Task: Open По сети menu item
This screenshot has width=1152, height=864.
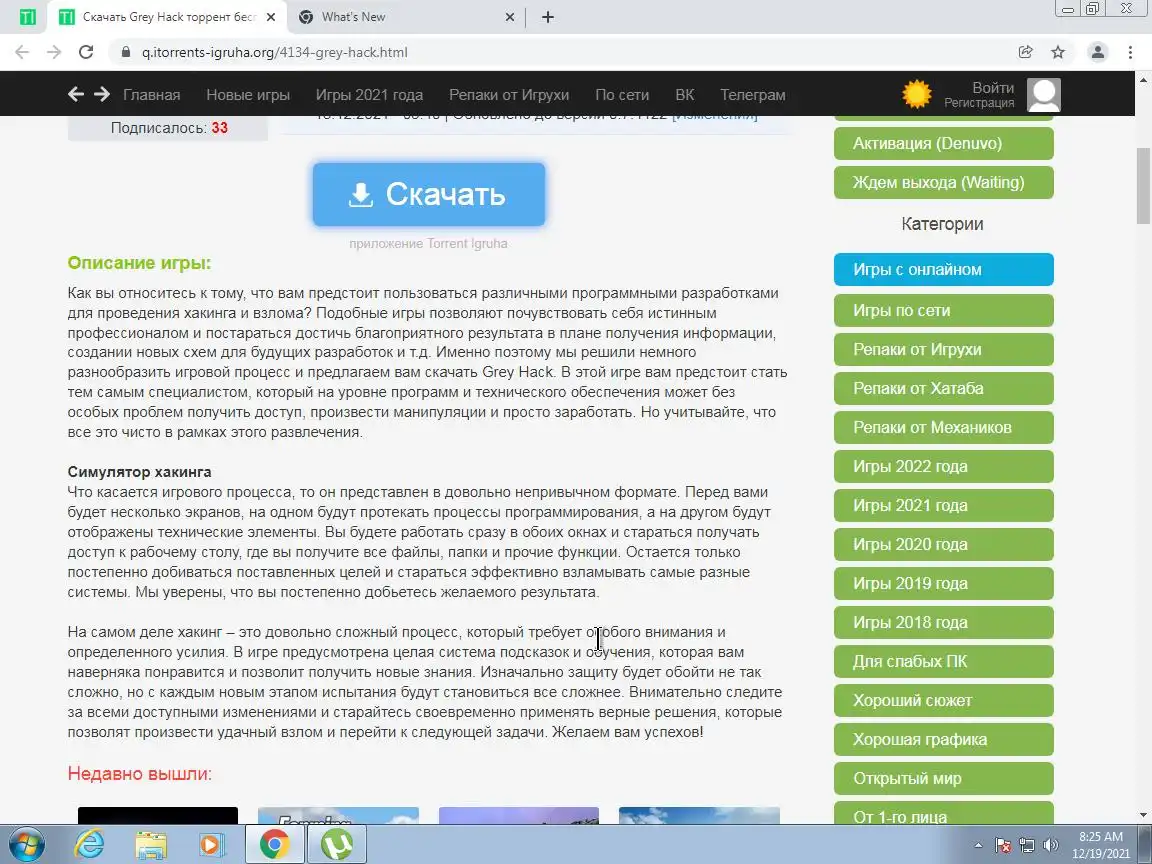Action: point(622,95)
